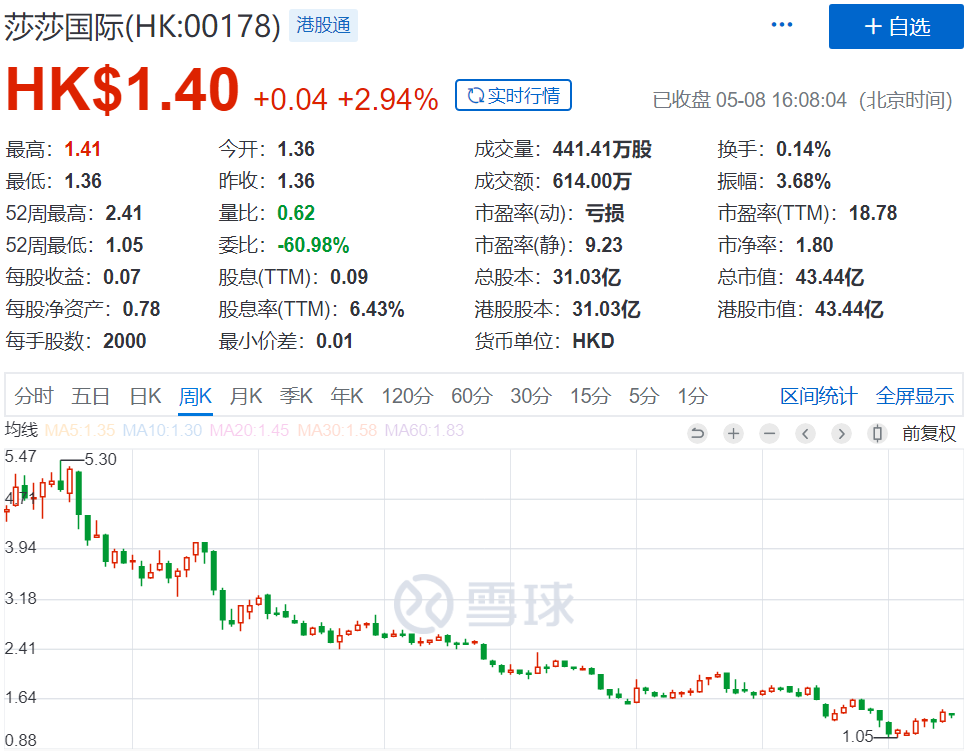Toggle the MA30:1.58 indicator
This screenshot has height=751, width=967.
point(337,430)
